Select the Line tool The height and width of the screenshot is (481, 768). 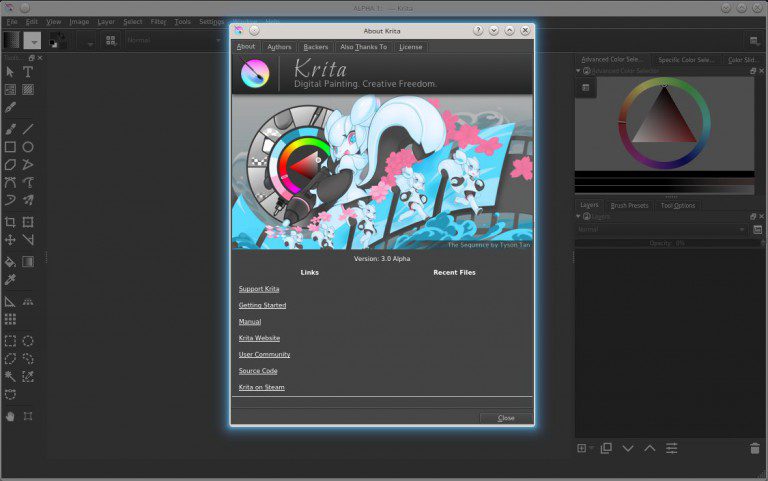point(28,129)
